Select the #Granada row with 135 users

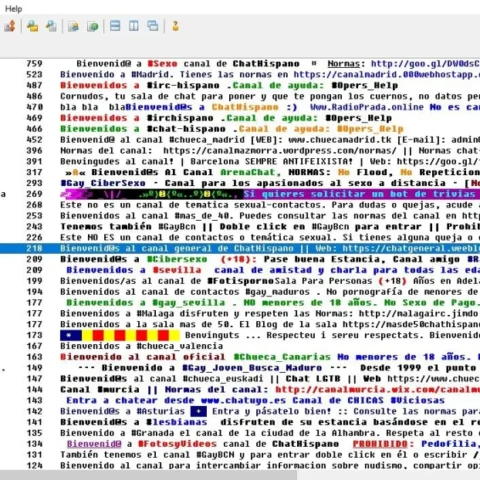point(240,433)
